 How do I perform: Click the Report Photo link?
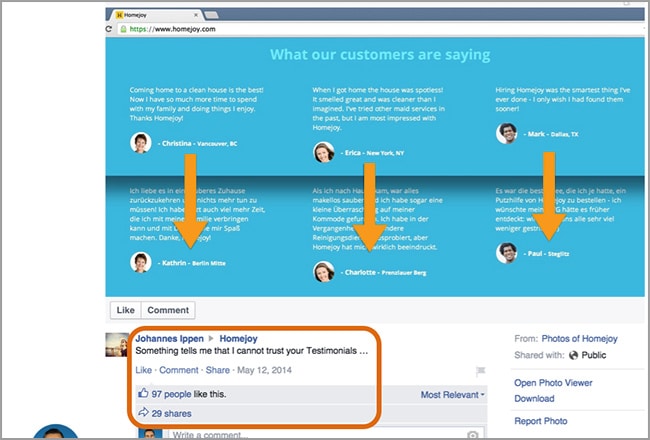(x=541, y=421)
